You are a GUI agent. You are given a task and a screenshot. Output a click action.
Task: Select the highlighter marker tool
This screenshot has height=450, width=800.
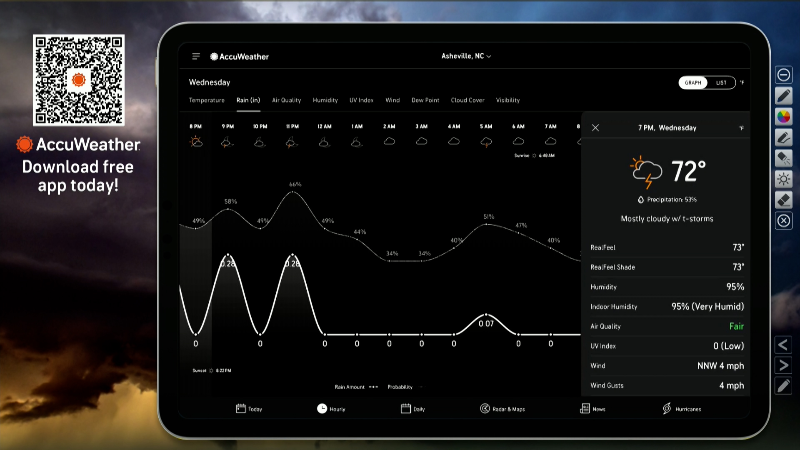784,158
